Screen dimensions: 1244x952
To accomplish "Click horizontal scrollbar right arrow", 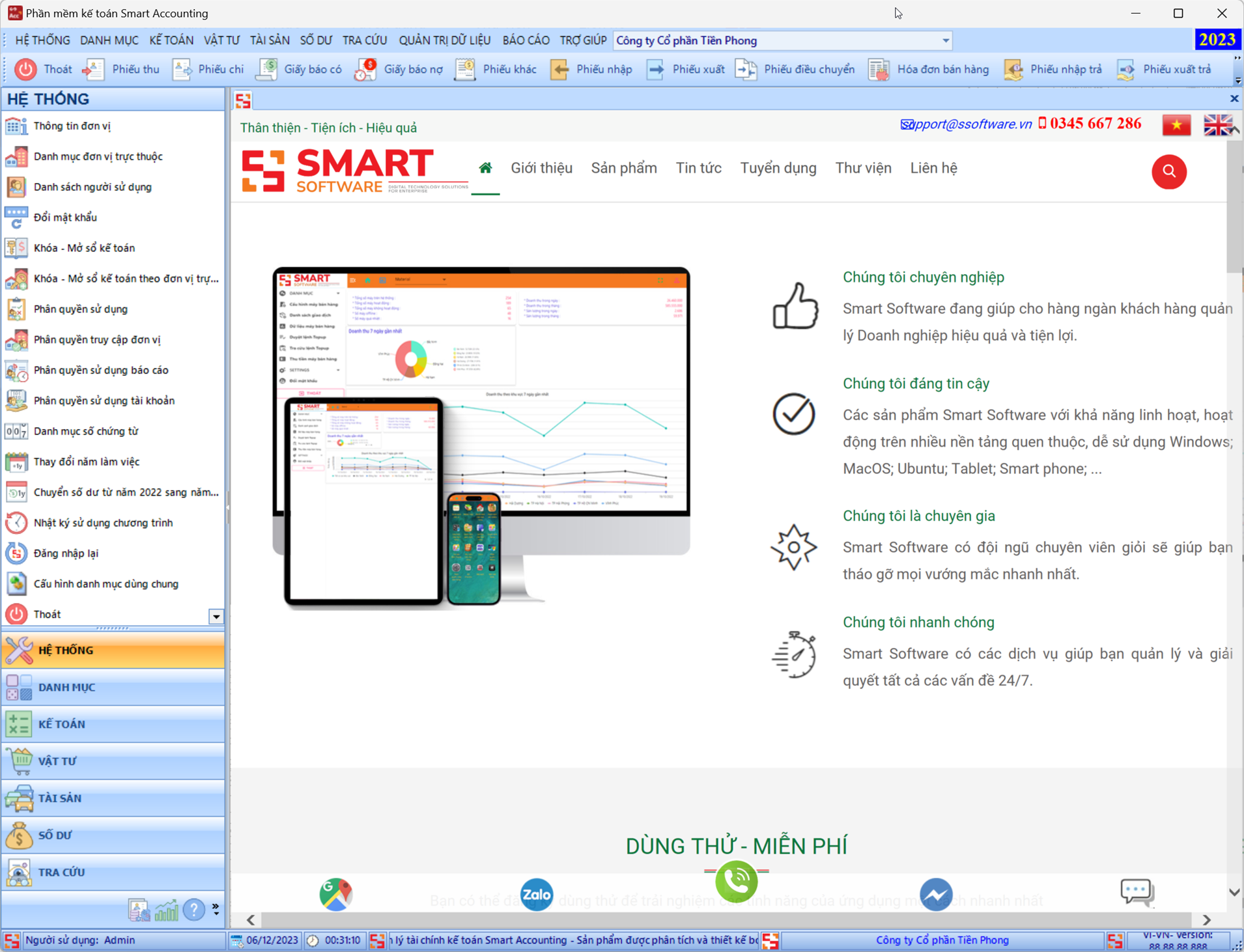I will coord(1207,920).
